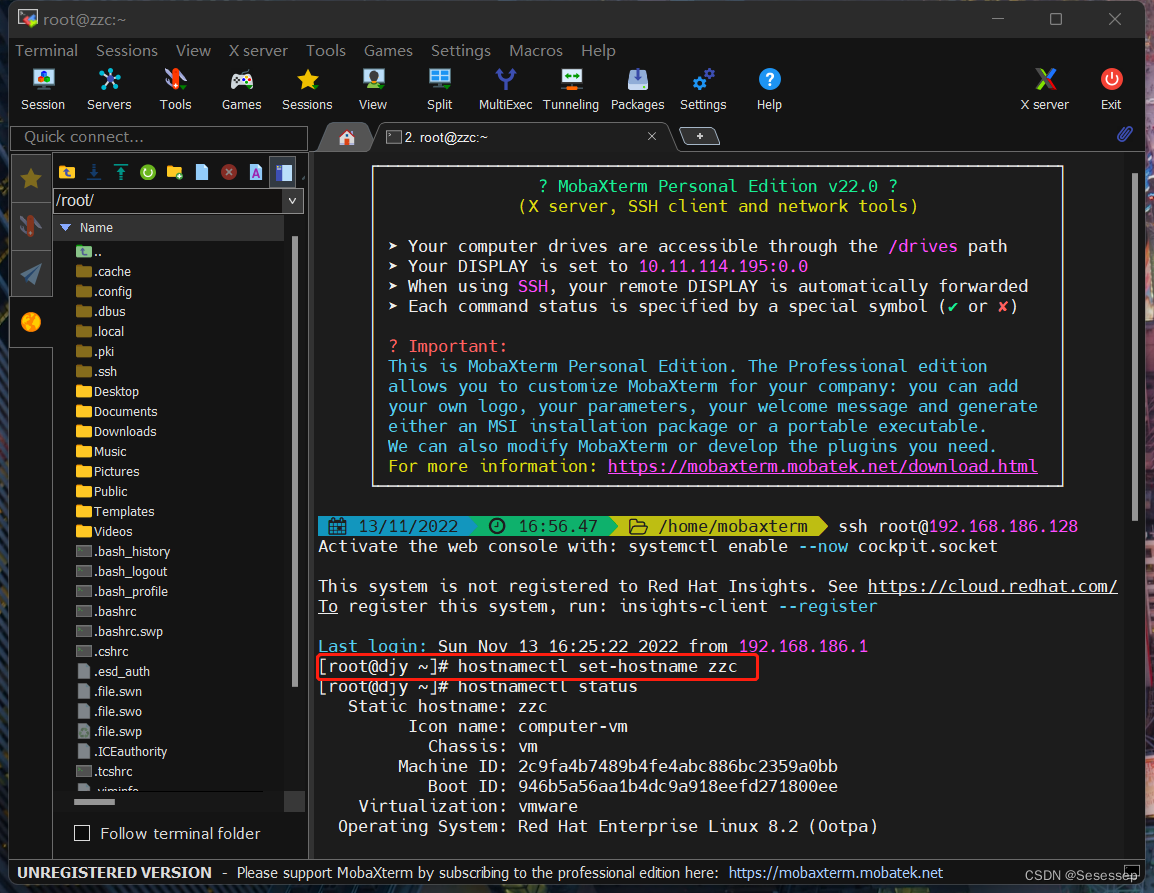Open the Macros menu
This screenshot has width=1154, height=893.
536,51
